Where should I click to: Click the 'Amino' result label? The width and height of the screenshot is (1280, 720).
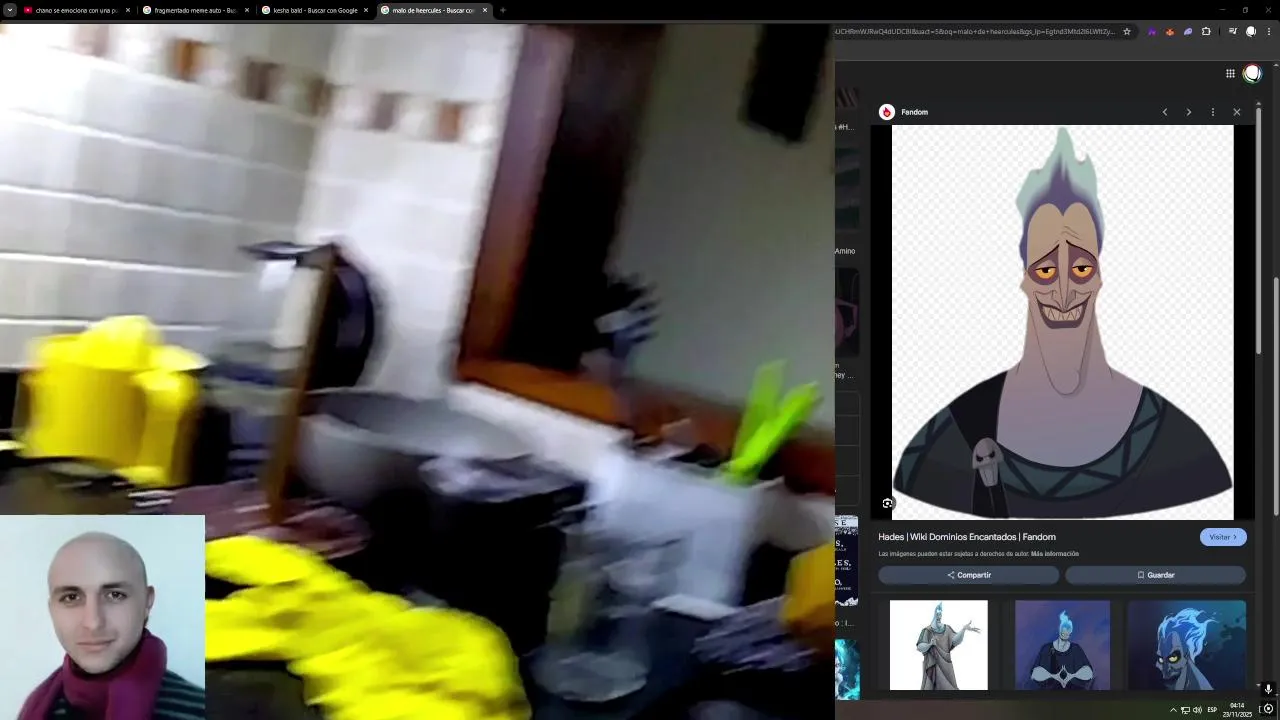[x=845, y=251]
